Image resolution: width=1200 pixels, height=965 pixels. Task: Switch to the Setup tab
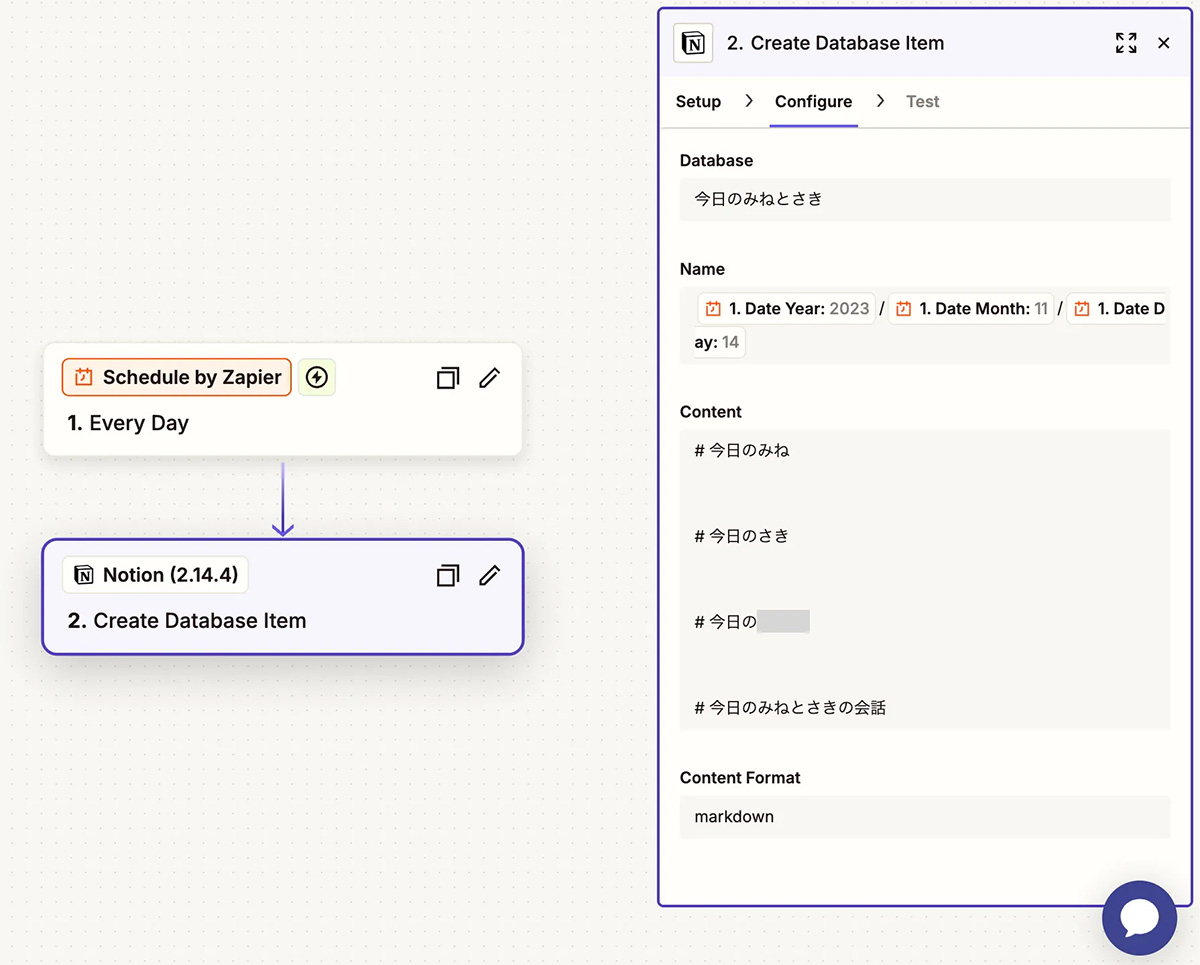pos(698,101)
